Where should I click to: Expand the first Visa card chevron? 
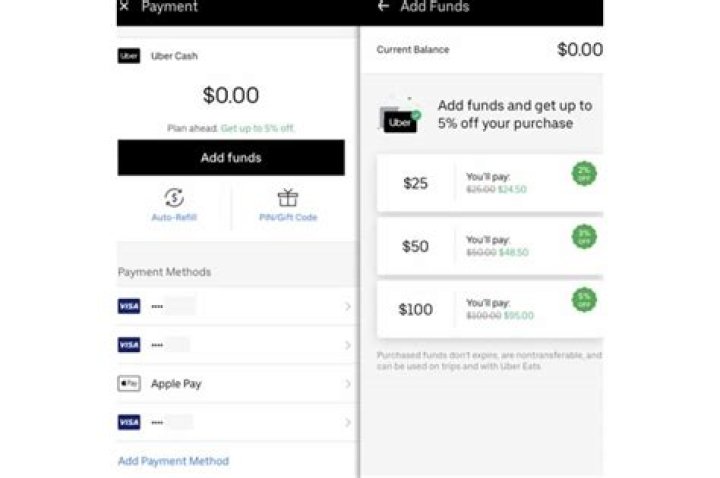[x=347, y=306]
